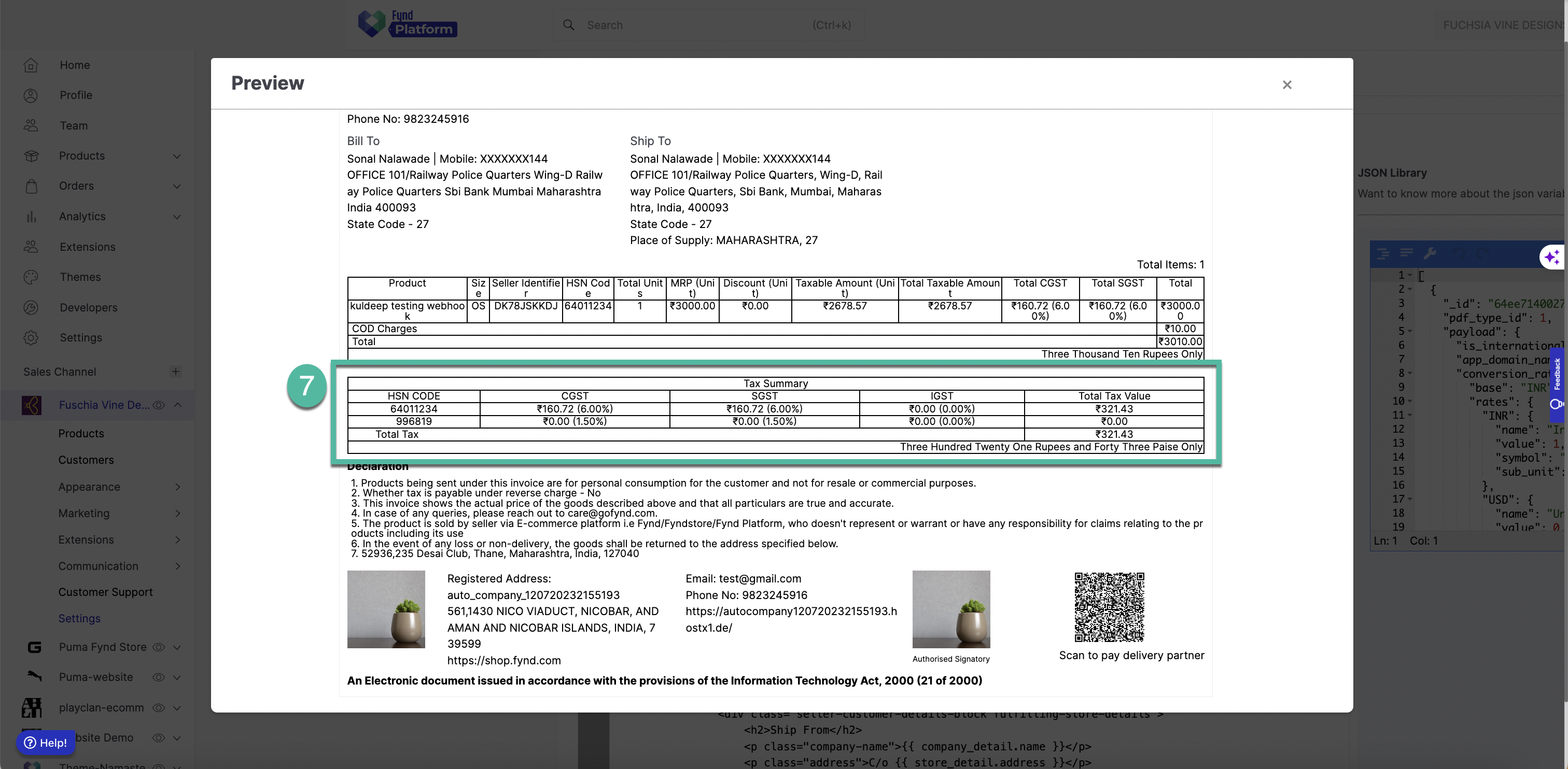Click the playclan-ecomm logo
Viewport: 1568px width, 769px height.
(32, 707)
